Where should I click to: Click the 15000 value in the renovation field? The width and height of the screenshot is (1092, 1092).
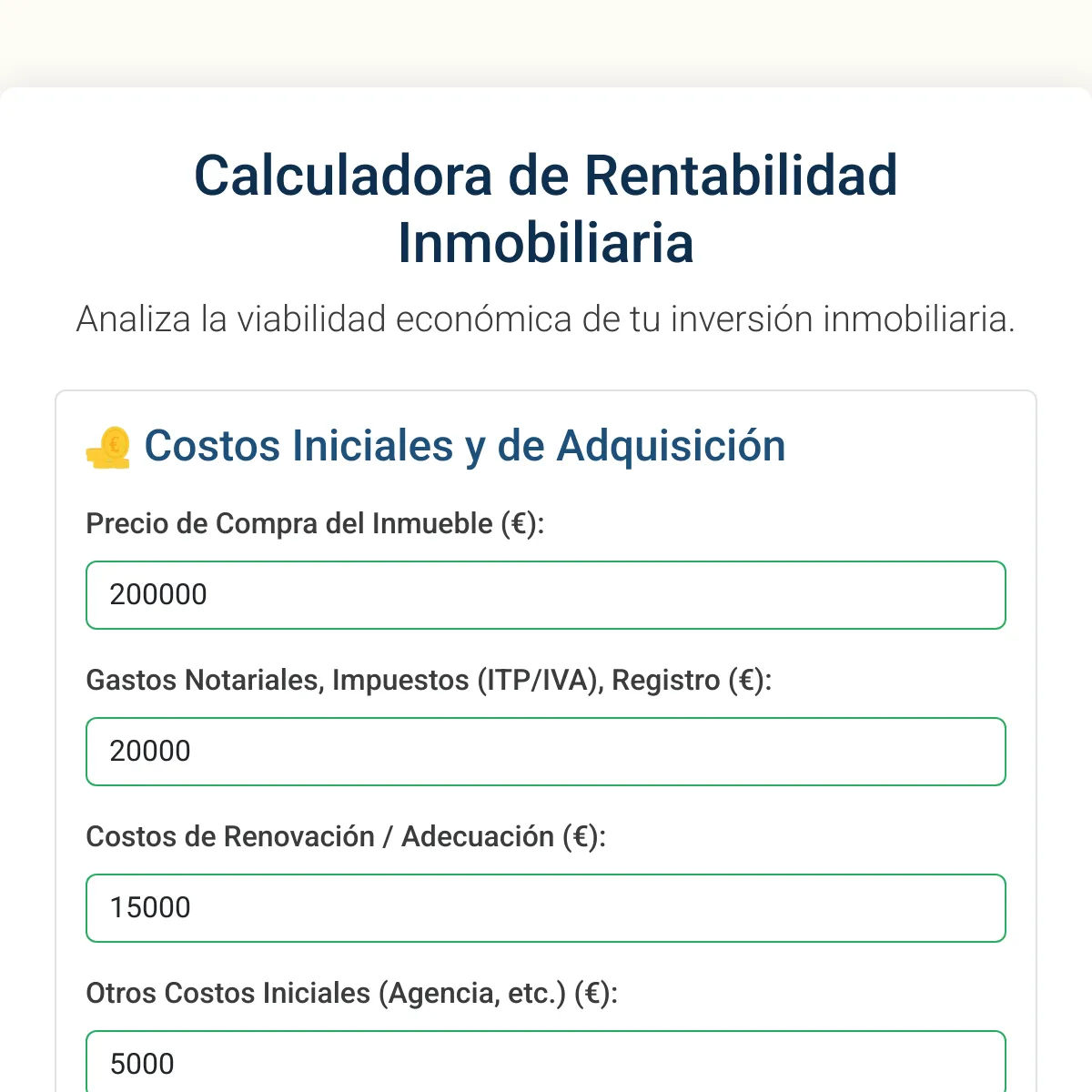pyautogui.click(x=150, y=908)
